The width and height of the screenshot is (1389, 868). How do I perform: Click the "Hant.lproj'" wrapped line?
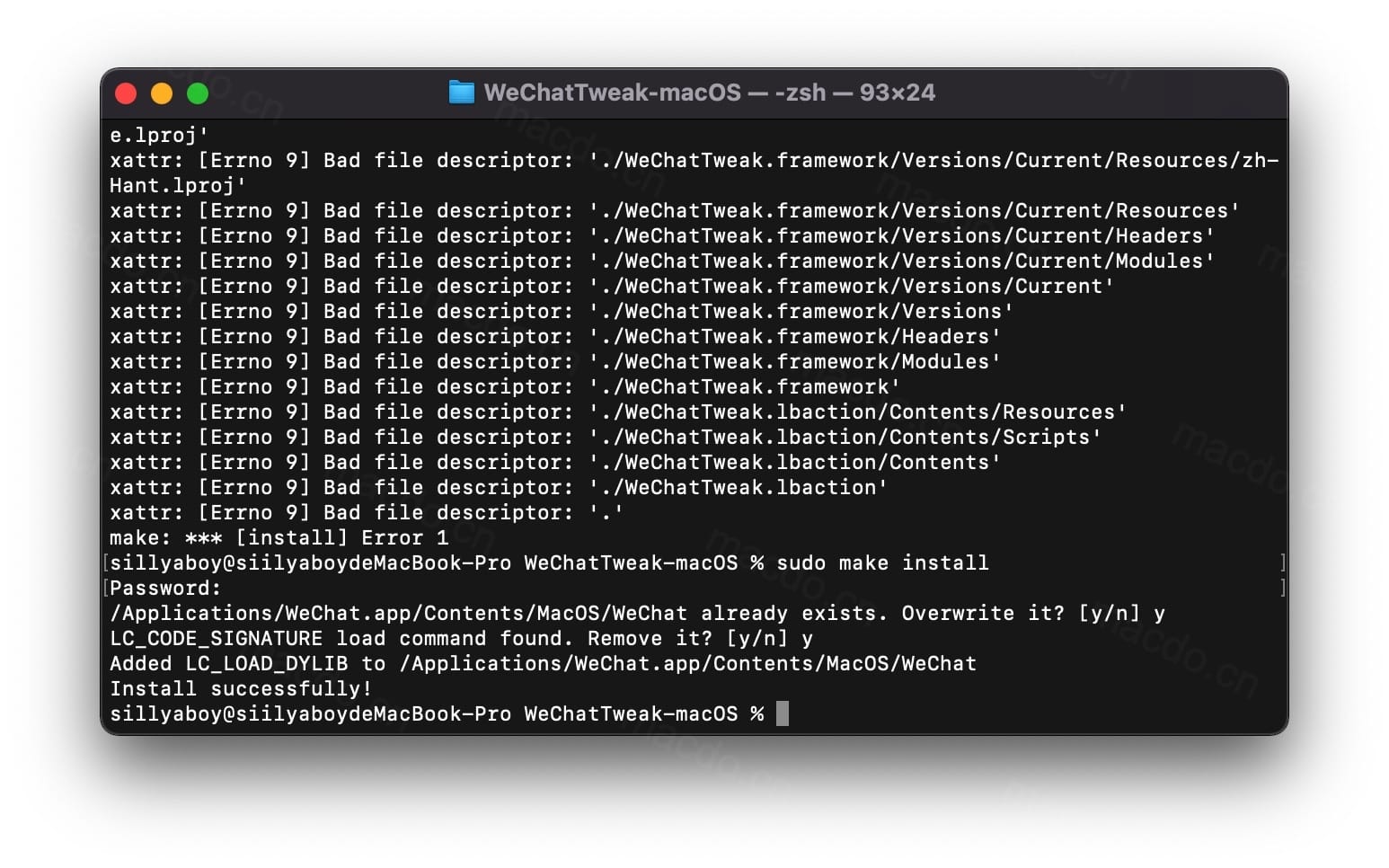pos(178,185)
